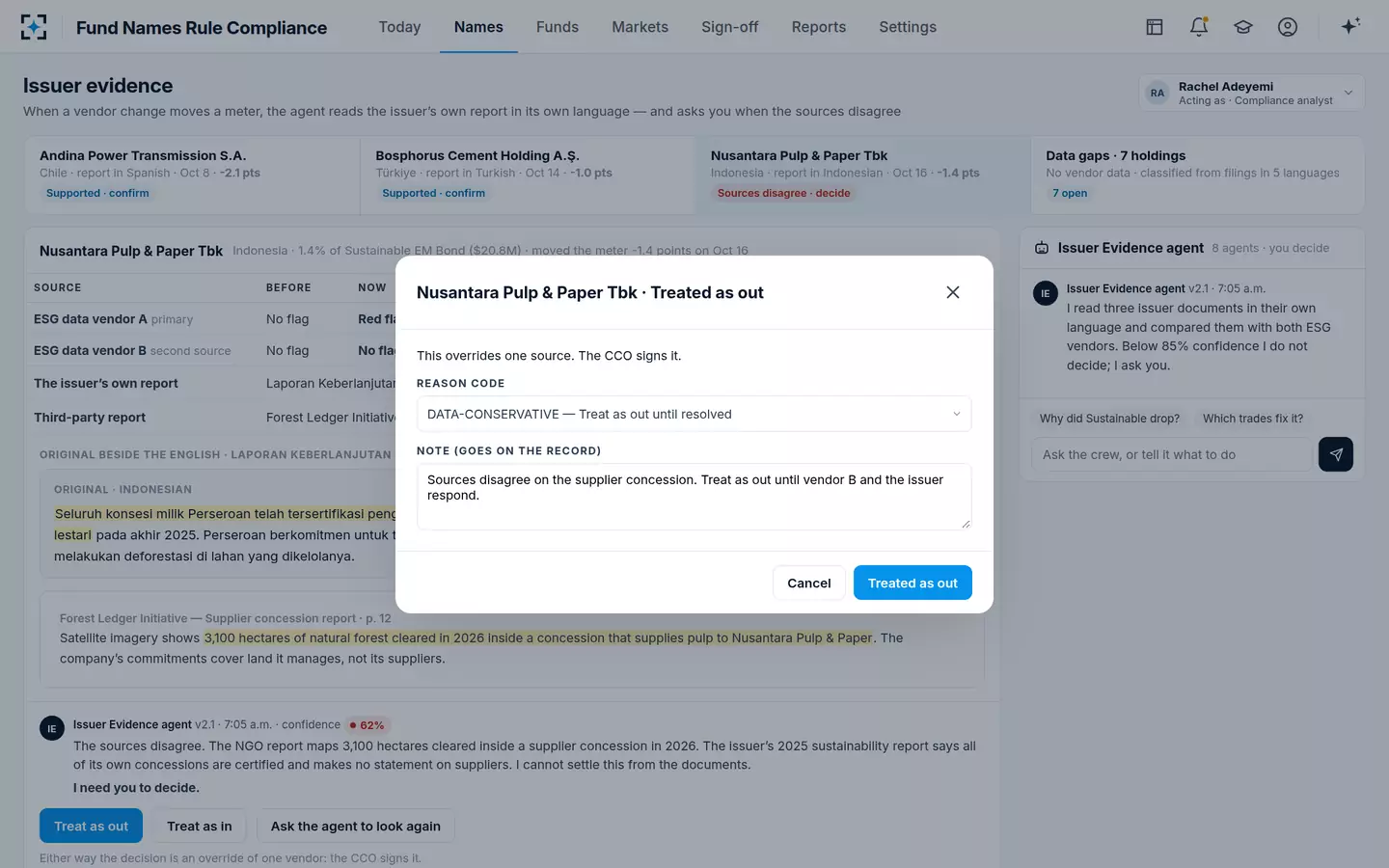Screen dimensions: 1389x868
Task: Open user account profile icon
Action: [1288, 27]
